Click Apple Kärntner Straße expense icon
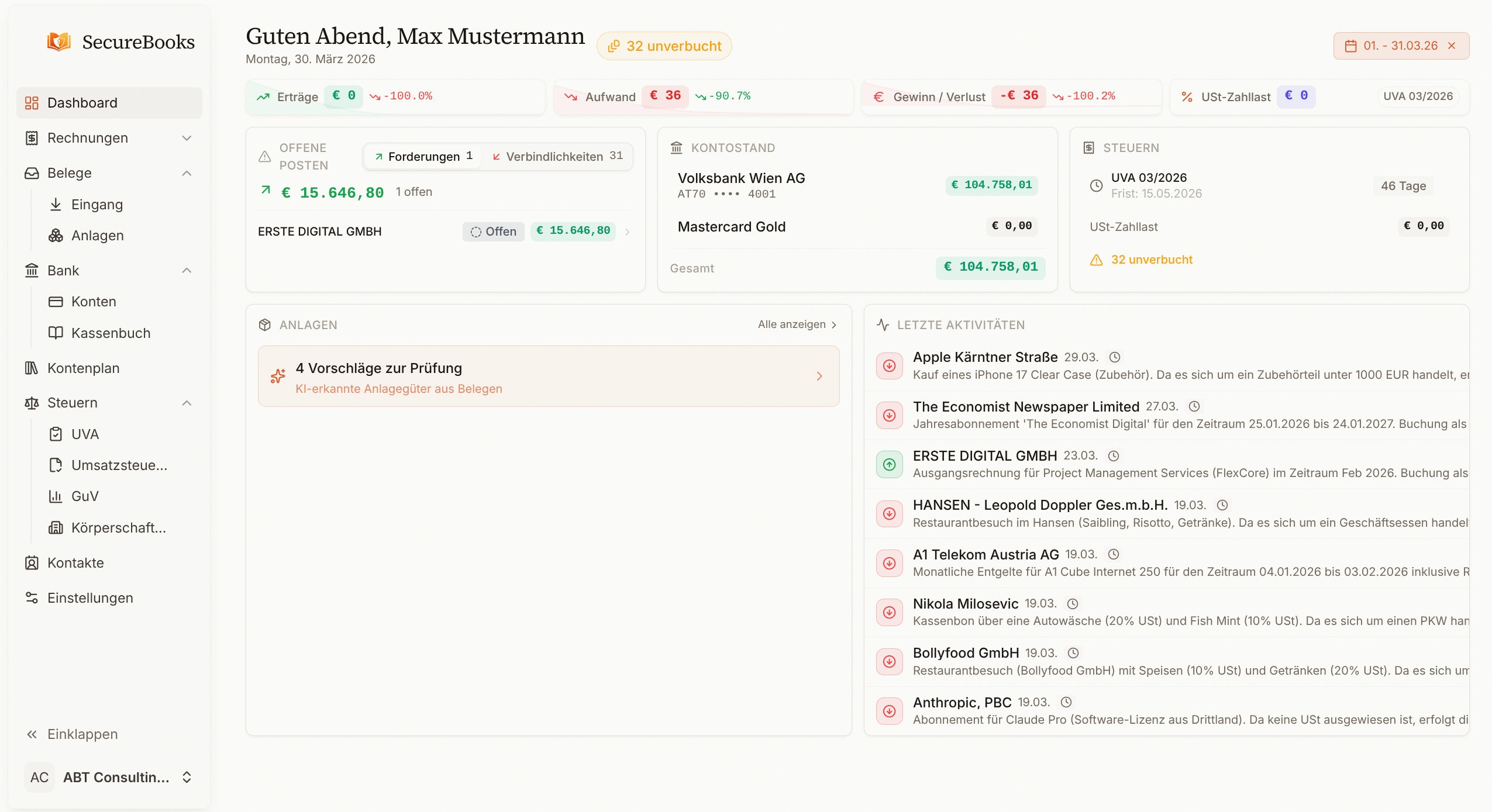 (x=889, y=366)
